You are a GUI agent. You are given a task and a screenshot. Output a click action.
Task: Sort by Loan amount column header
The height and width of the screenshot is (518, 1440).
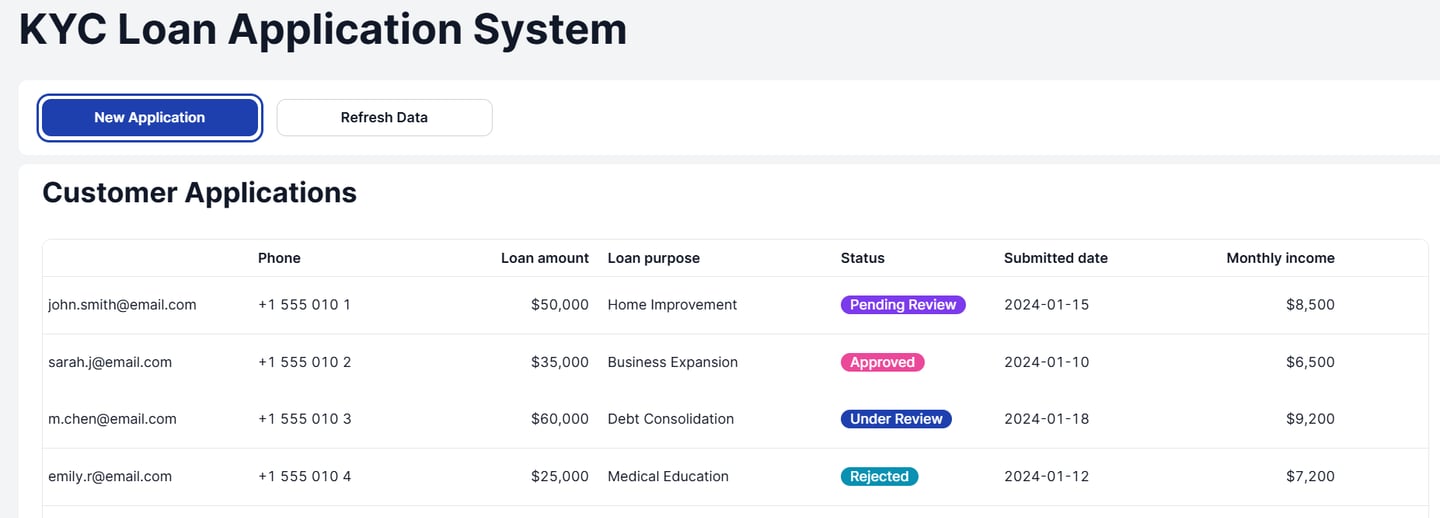point(544,258)
